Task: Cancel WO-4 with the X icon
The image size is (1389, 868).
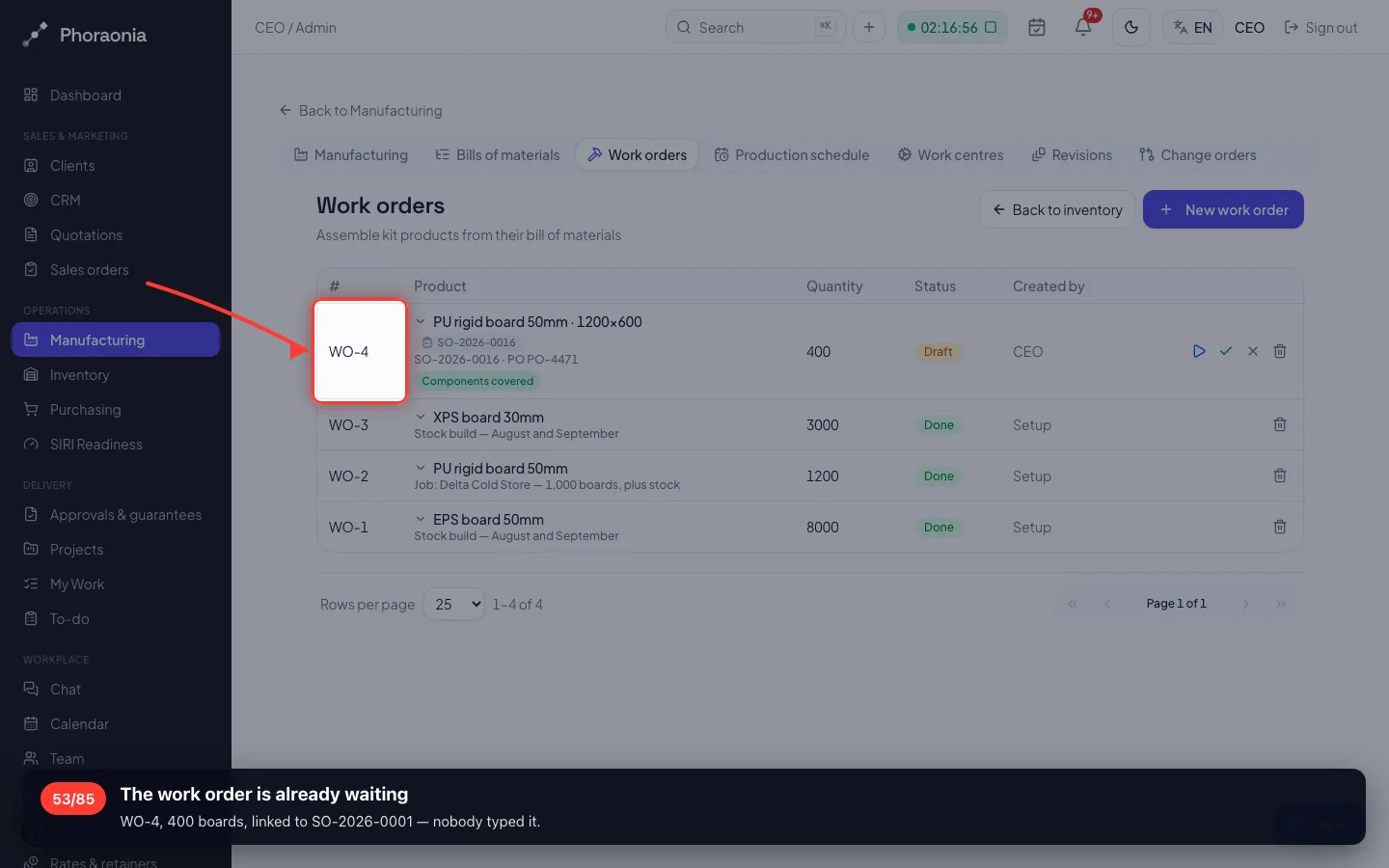Action: [x=1253, y=351]
